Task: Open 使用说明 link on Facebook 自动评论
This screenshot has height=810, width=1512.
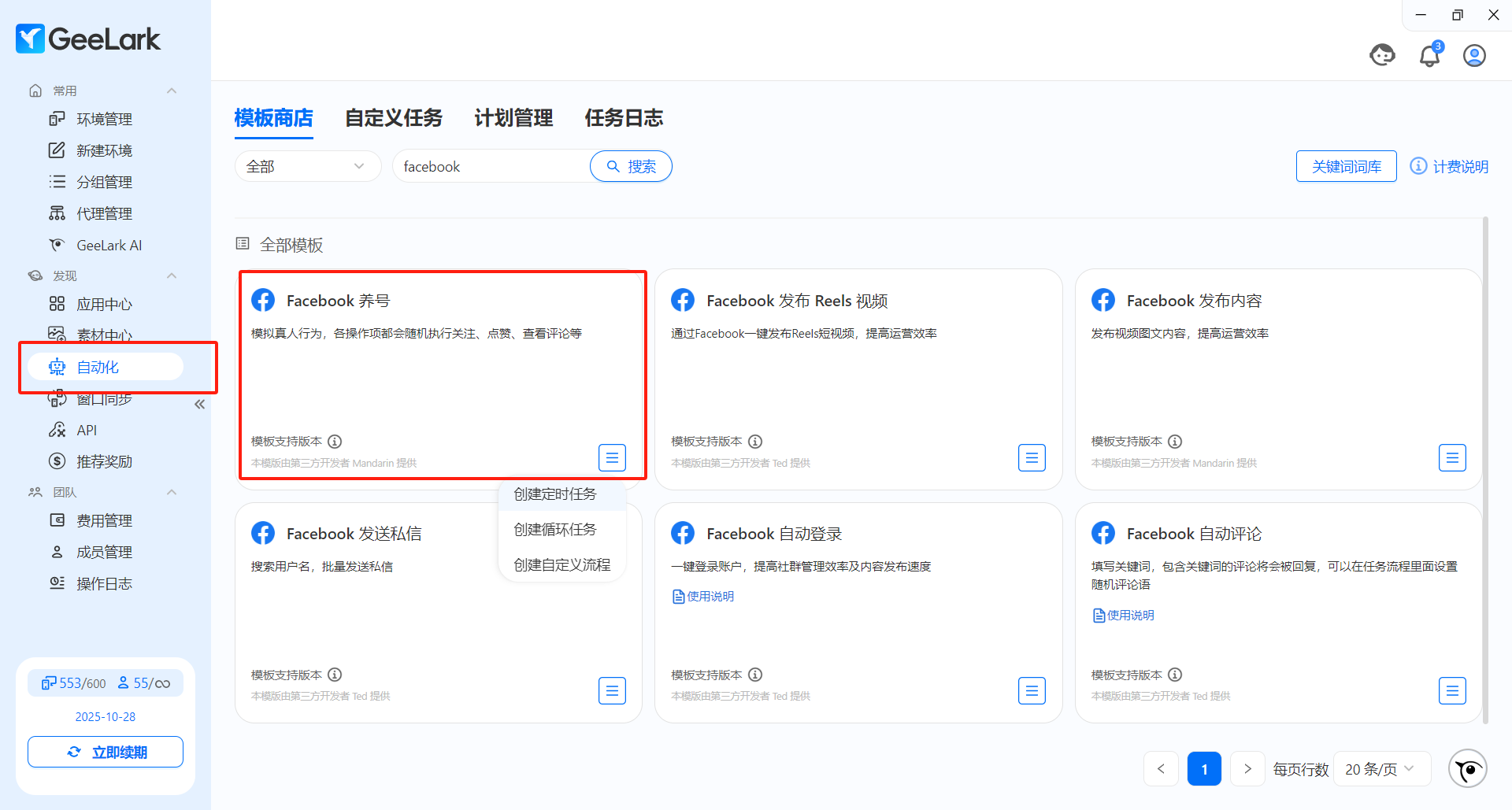Action: (x=1123, y=616)
